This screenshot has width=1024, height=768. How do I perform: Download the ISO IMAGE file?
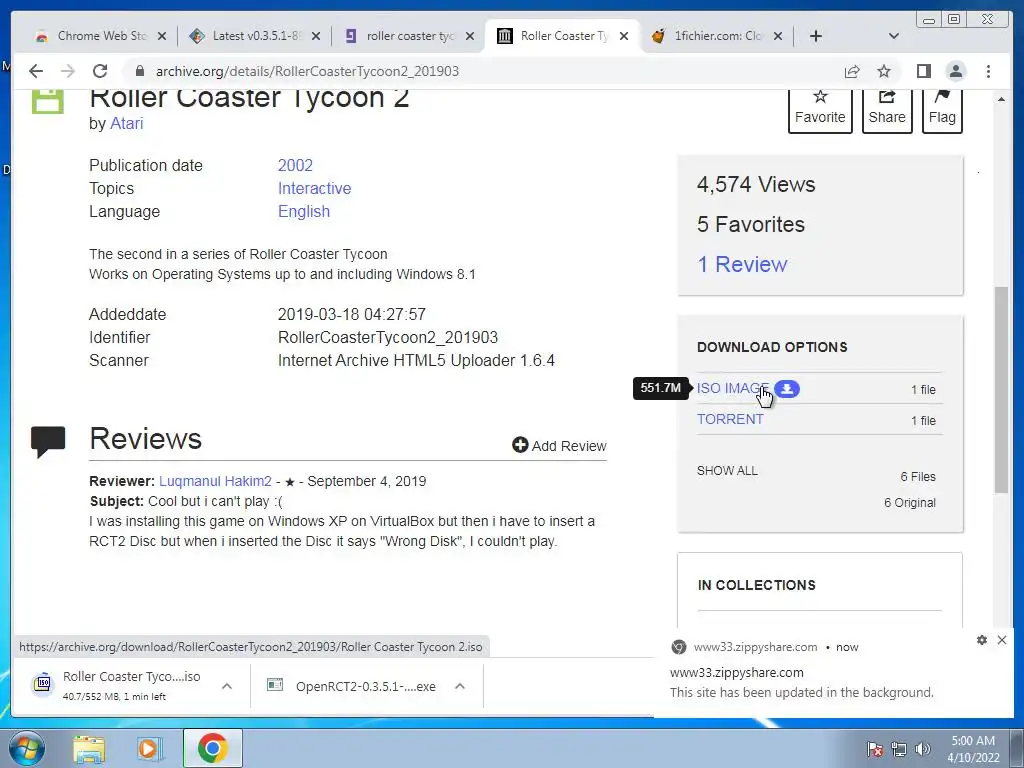pos(733,388)
